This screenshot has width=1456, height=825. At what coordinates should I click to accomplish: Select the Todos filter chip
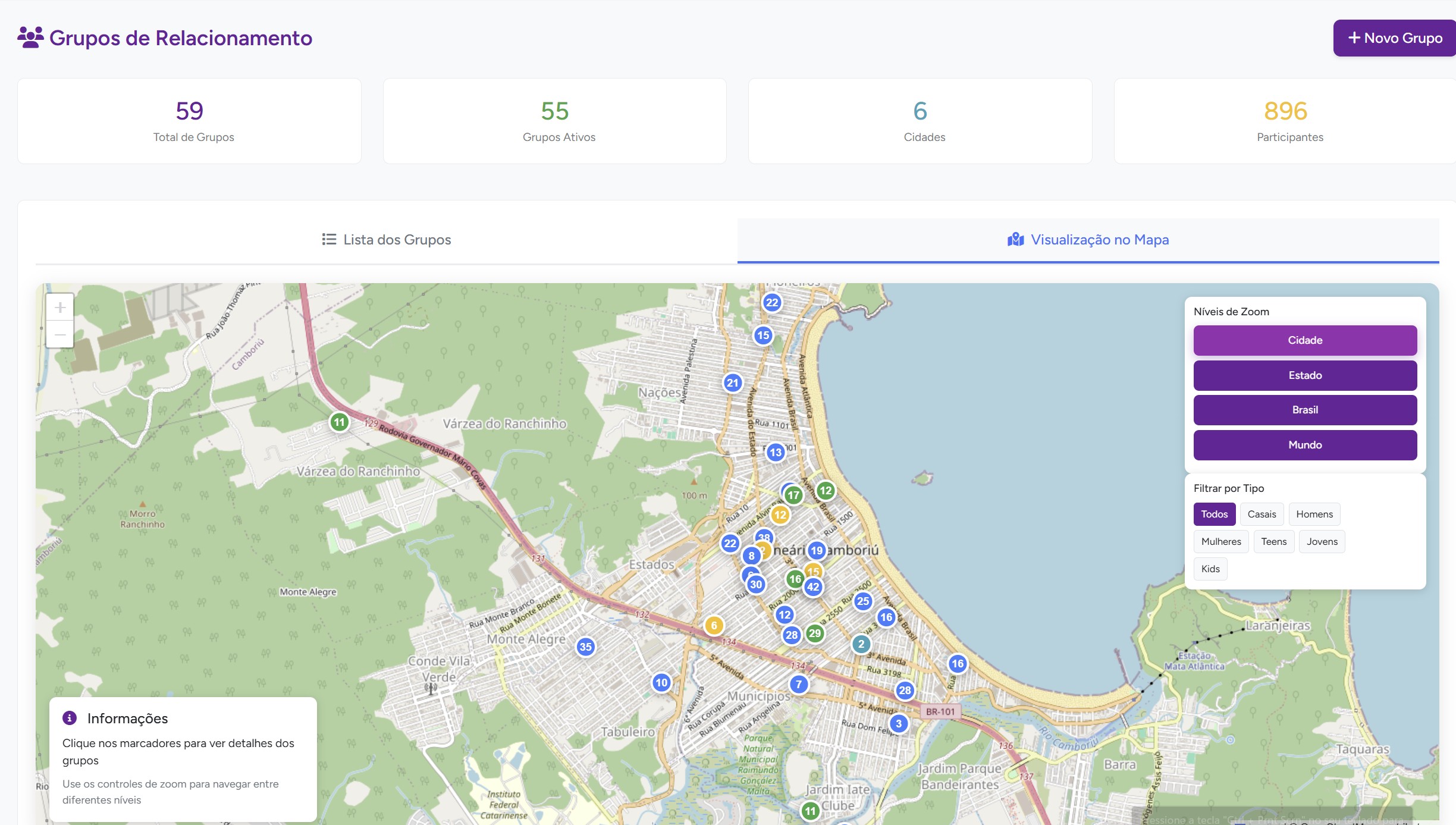click(x=1214, y=514)
